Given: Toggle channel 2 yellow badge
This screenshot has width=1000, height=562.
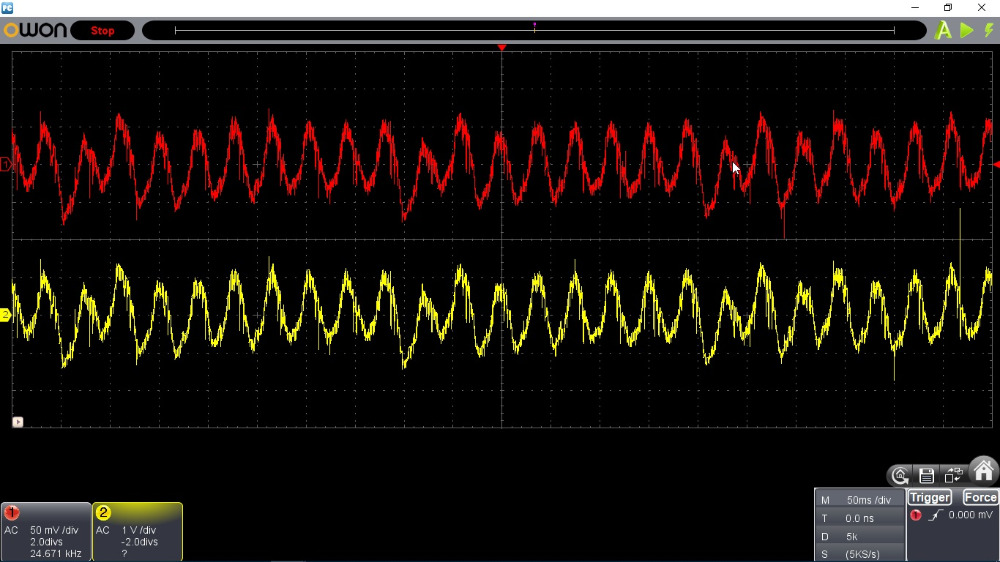Looking at the screenshot, I should coord(103,512).
